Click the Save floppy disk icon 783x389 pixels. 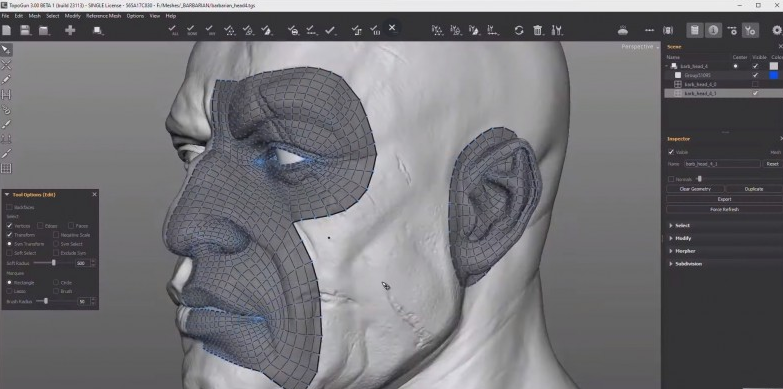(25, 30)
